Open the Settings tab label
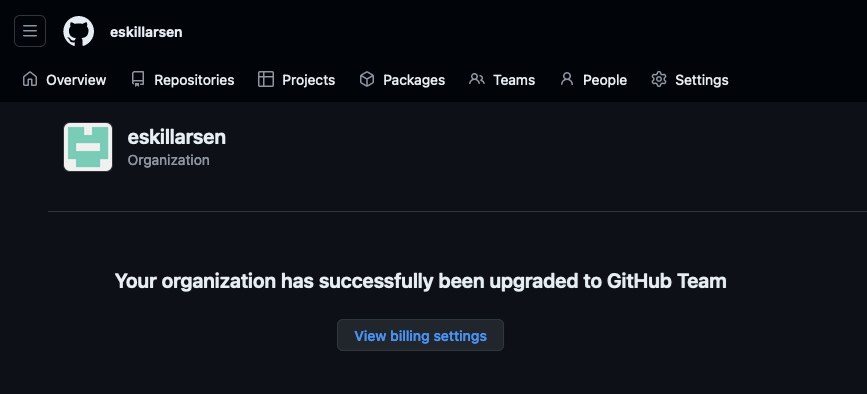Screen dimensions: 867x394 click(702, 80)
